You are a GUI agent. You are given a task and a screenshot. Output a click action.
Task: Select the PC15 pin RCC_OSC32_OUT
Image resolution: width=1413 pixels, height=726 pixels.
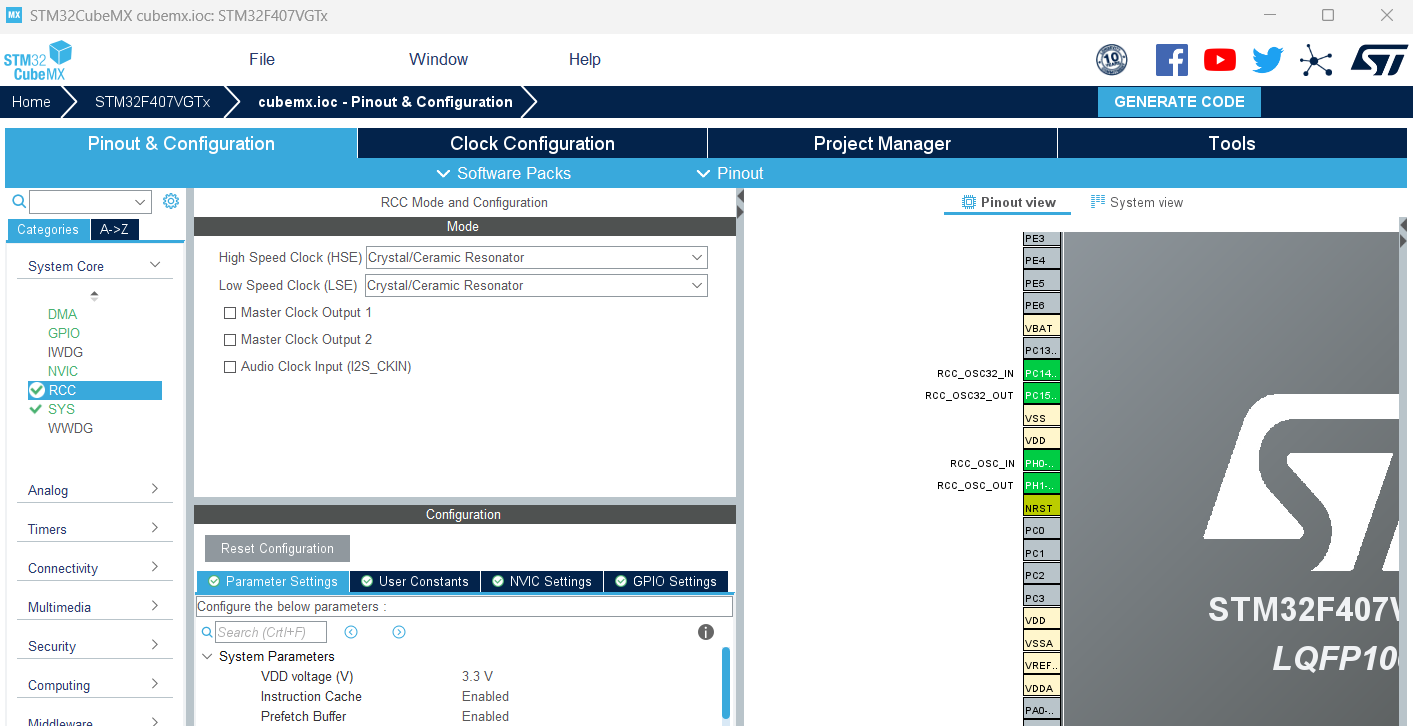pyautogui.click(x=1041, y=395)
